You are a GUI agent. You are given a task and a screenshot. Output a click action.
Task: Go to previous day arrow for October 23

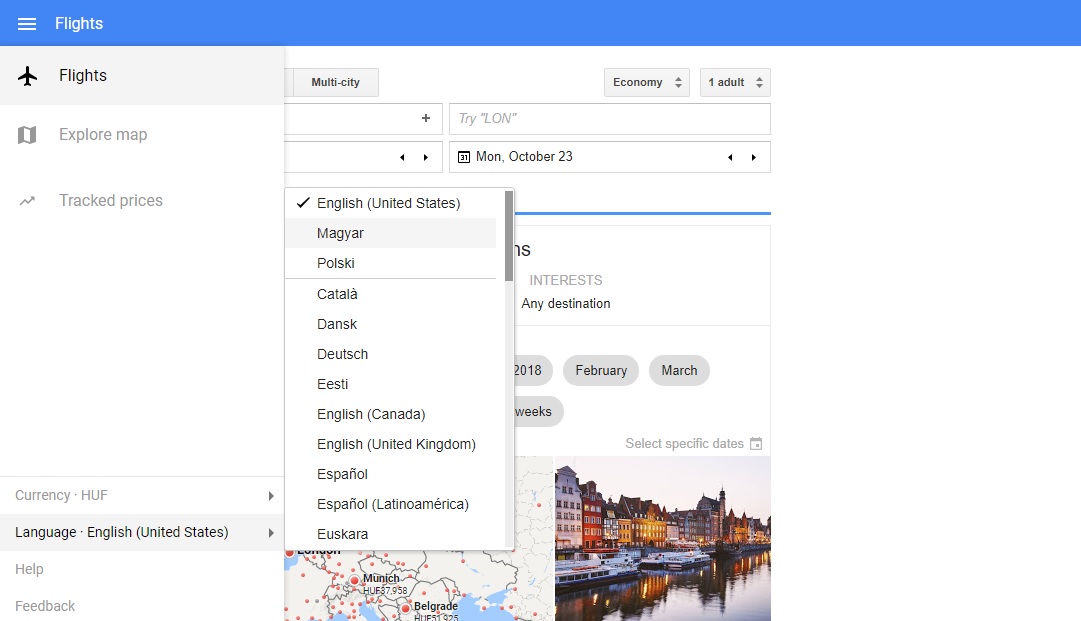point(730,157)
